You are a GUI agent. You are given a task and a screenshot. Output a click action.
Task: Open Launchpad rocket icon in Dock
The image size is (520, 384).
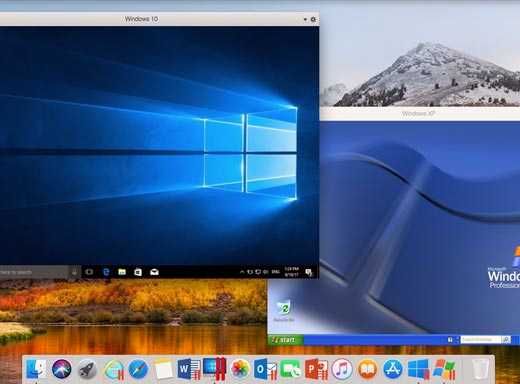[x=87, y=369]
